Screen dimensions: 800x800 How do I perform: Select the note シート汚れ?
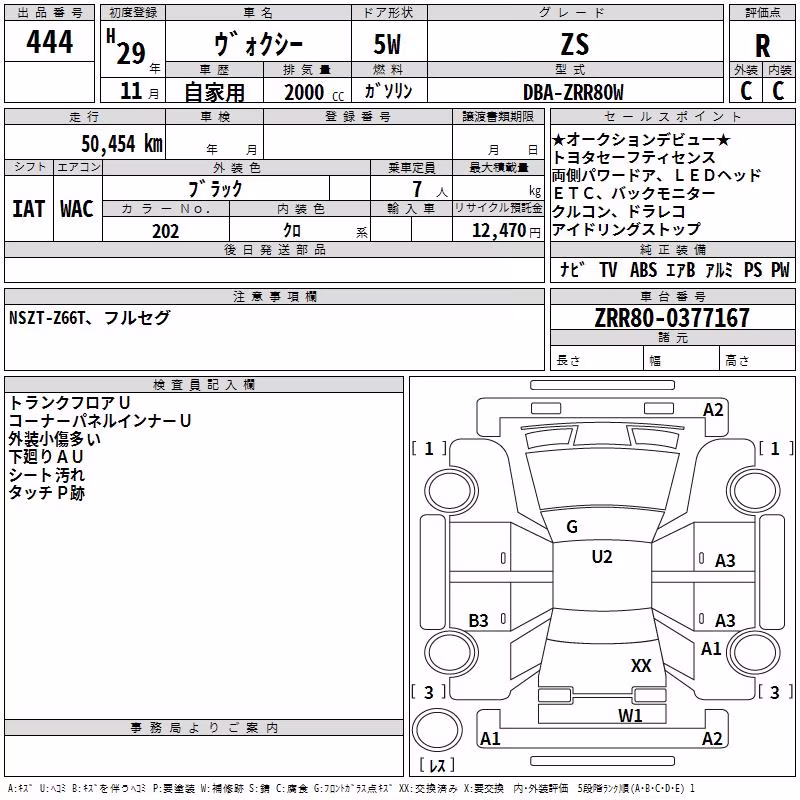click(47, 474)
